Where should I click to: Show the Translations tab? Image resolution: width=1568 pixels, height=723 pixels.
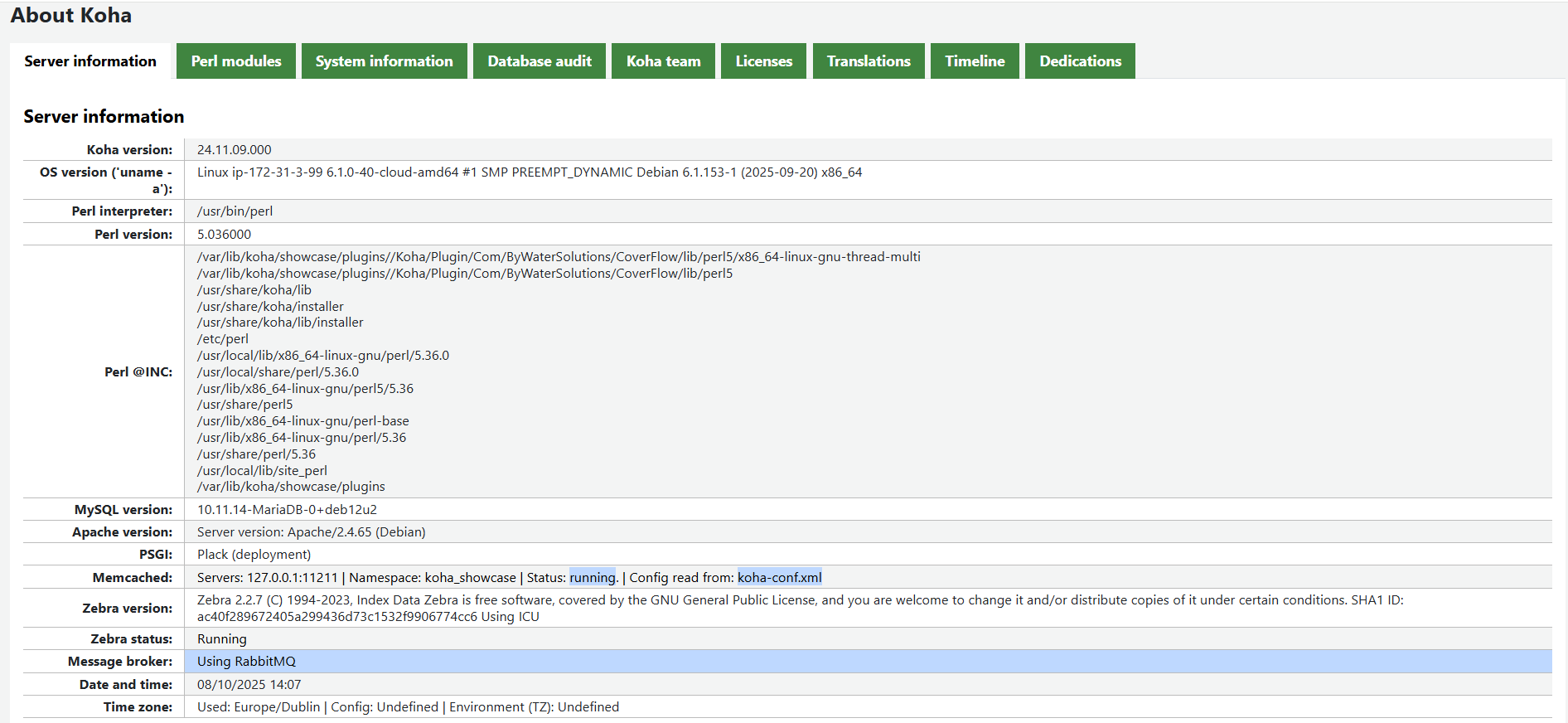point(869,61)
